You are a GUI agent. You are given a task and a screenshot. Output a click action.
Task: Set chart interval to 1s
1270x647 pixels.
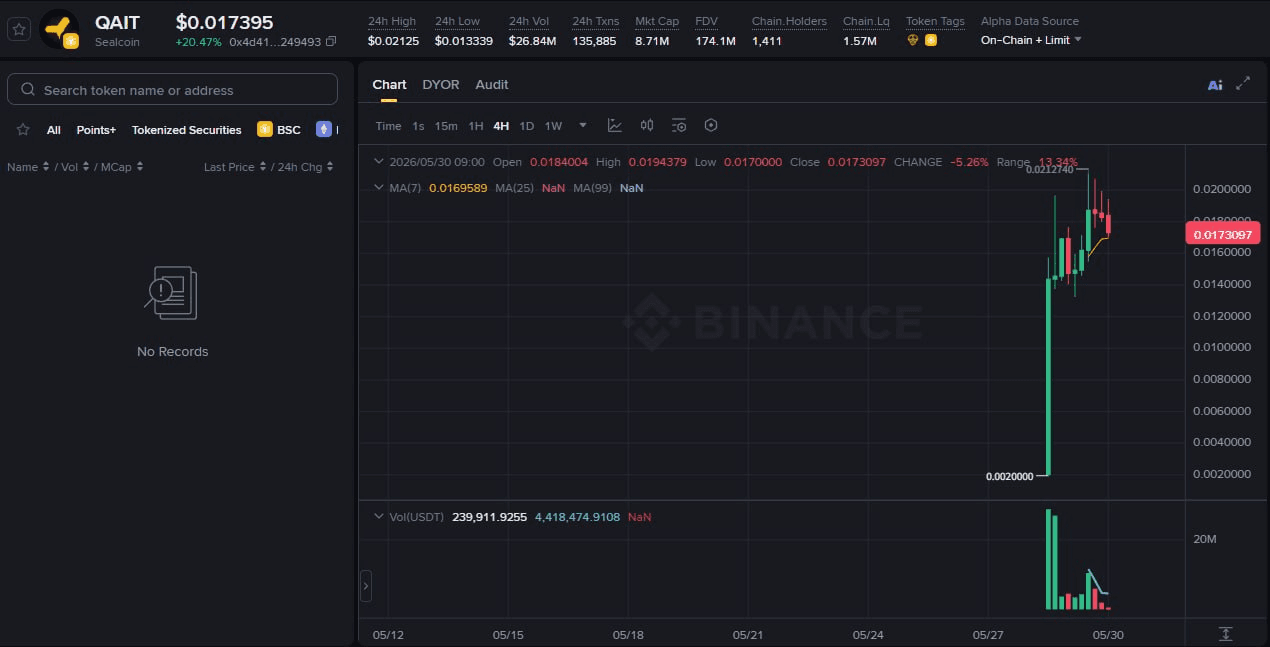point(418,126)
